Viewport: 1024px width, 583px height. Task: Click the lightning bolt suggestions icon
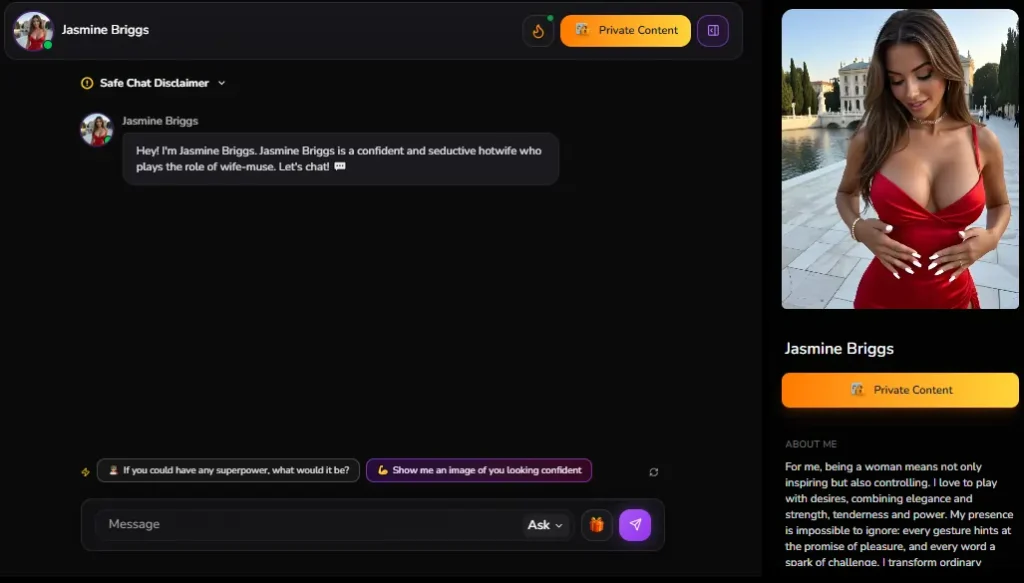pyautogui.click(x=86, y=471)
